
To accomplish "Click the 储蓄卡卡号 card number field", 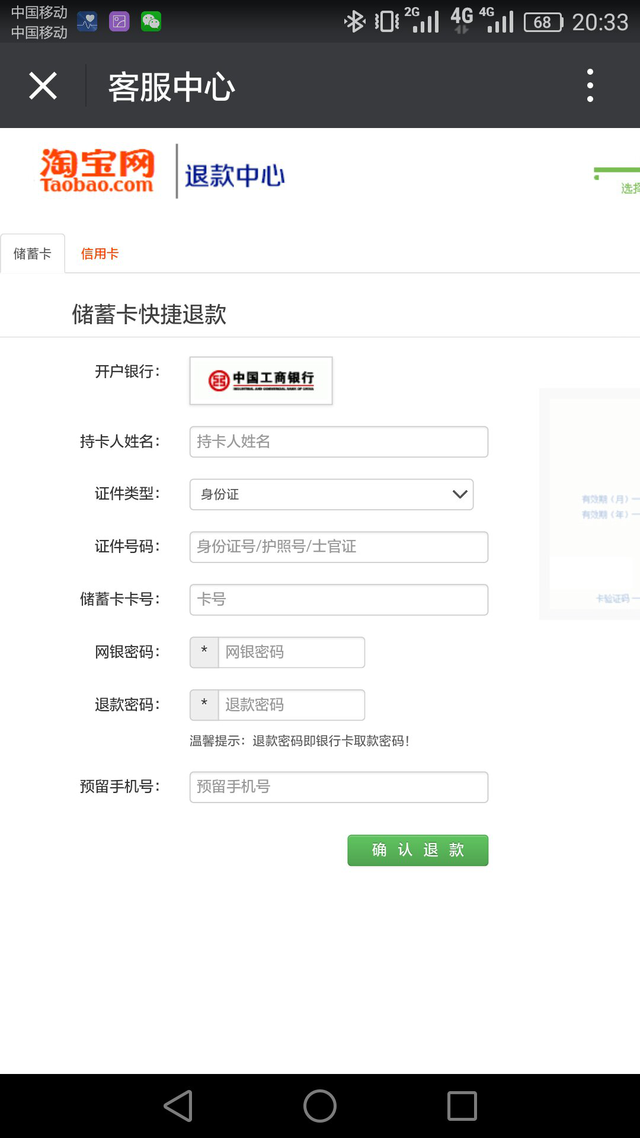I will pos(338,599).
